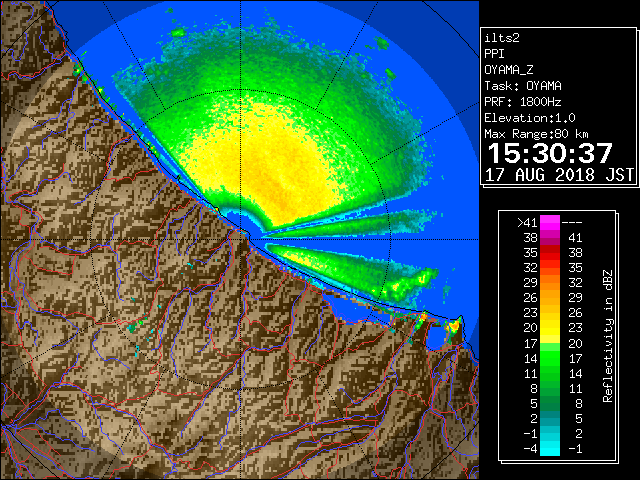Click the 15:30:37 scan time
Screen dimensions: 640x480
tap(550, 153)
